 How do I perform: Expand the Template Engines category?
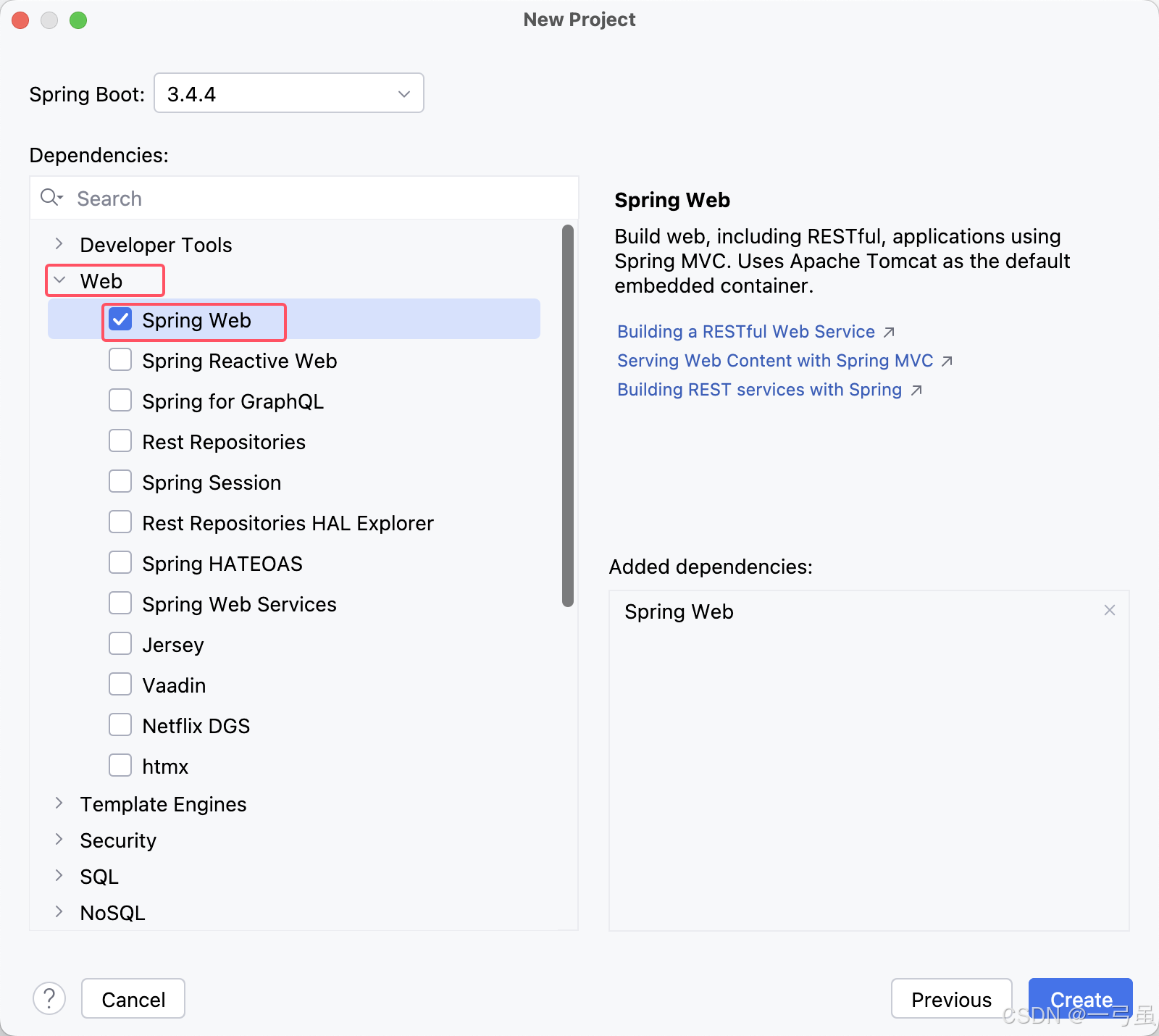59,803
